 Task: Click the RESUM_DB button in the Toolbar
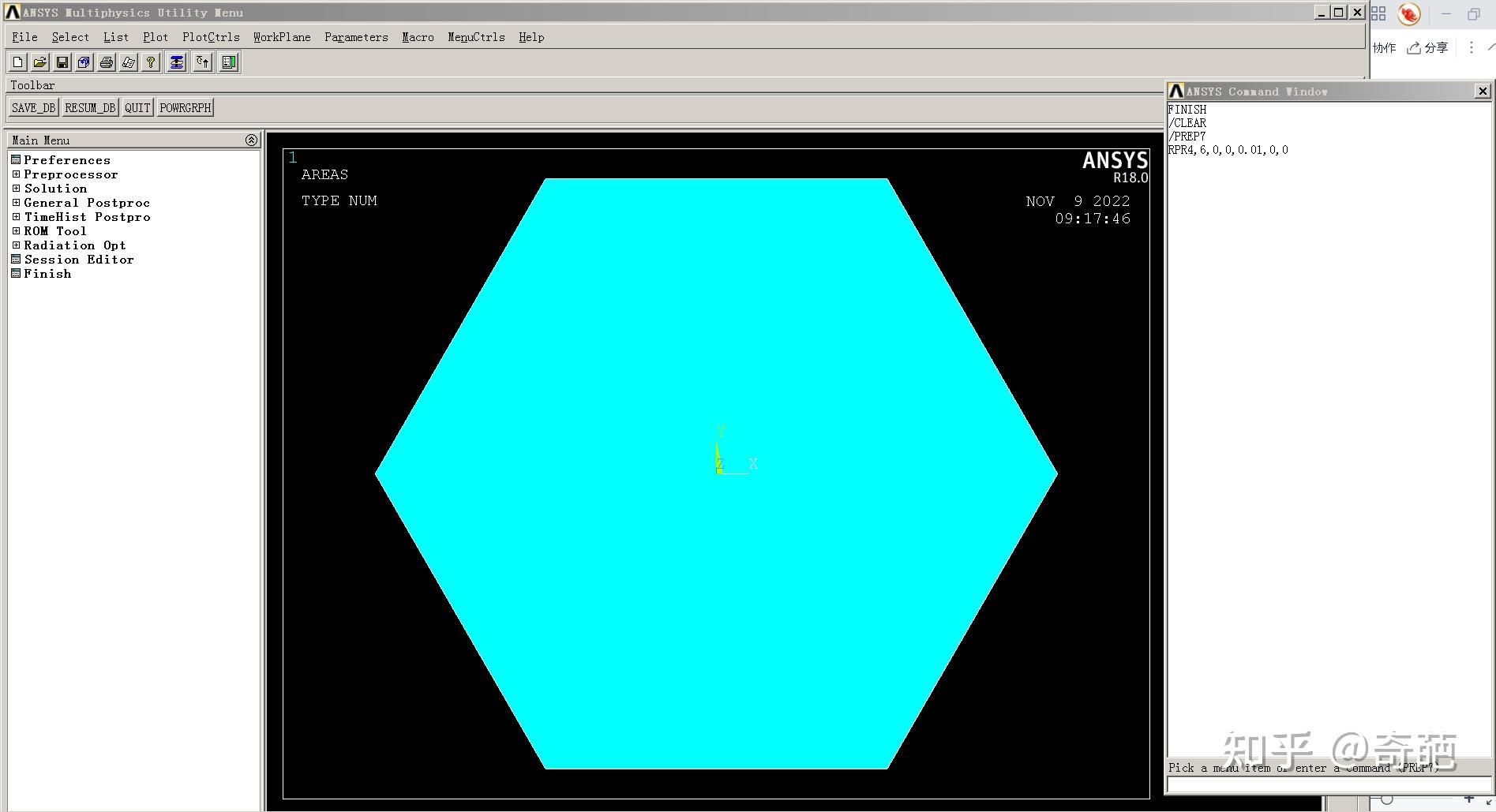pyautogui.click(x=90, y=107)
